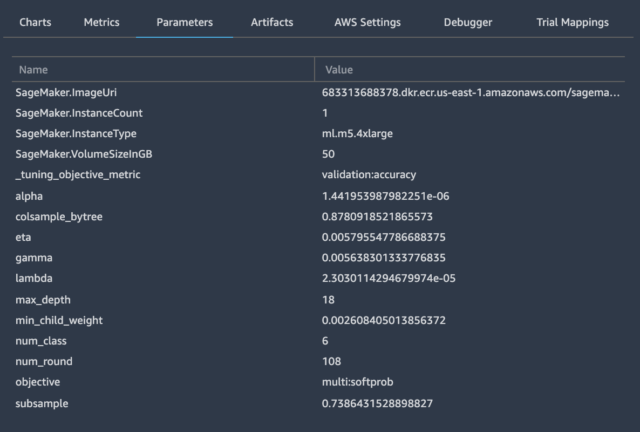Select the SageMaker.ImageUri parameter name
The image size is (640, 432).
point(66,93)
